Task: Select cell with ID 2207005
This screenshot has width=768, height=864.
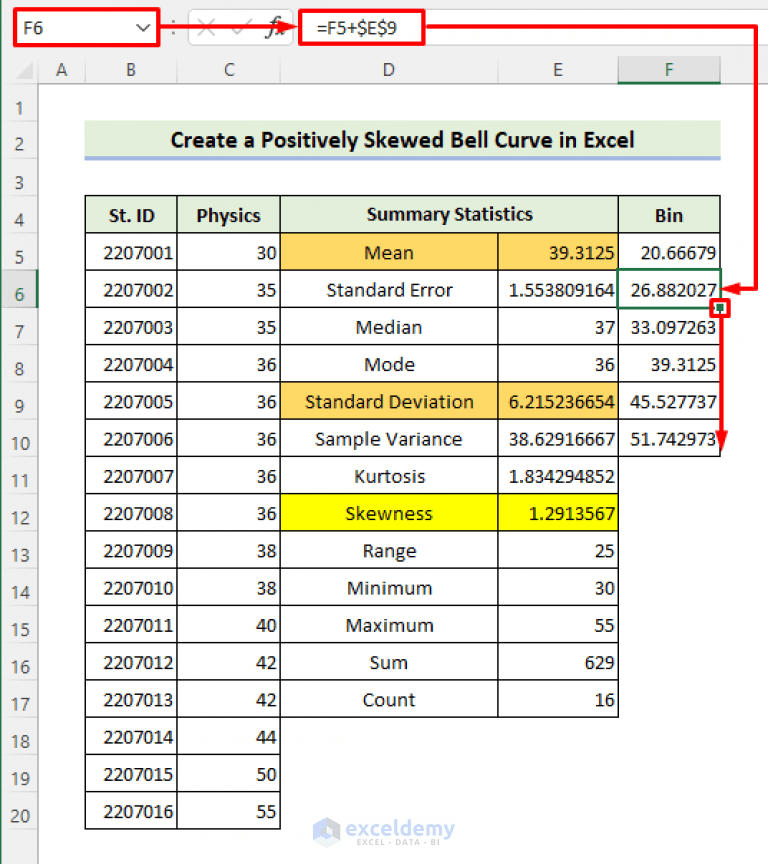Action: click(131, 401)
